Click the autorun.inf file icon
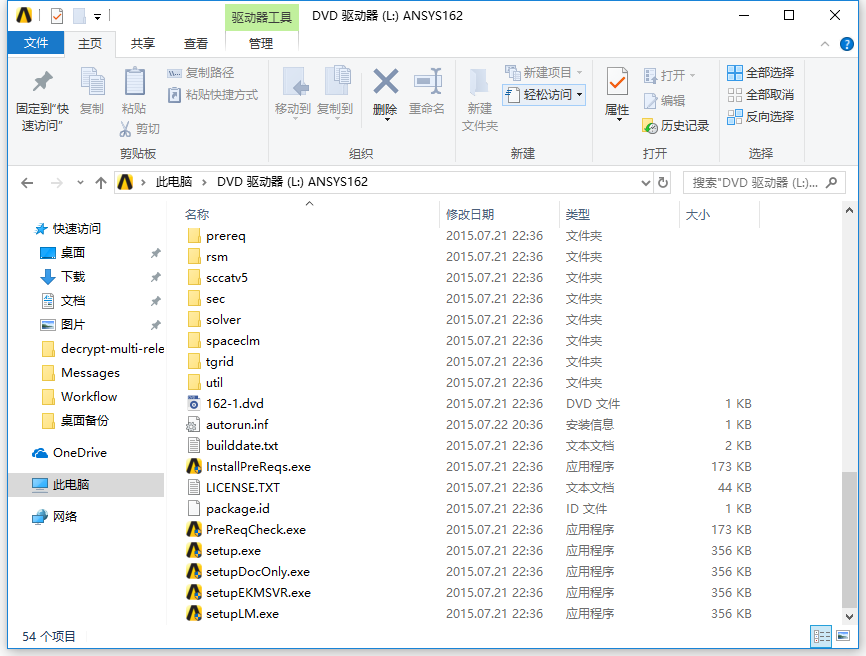This screenshot has width=866, height=656. pyautogui.click(x=193, y=425)
